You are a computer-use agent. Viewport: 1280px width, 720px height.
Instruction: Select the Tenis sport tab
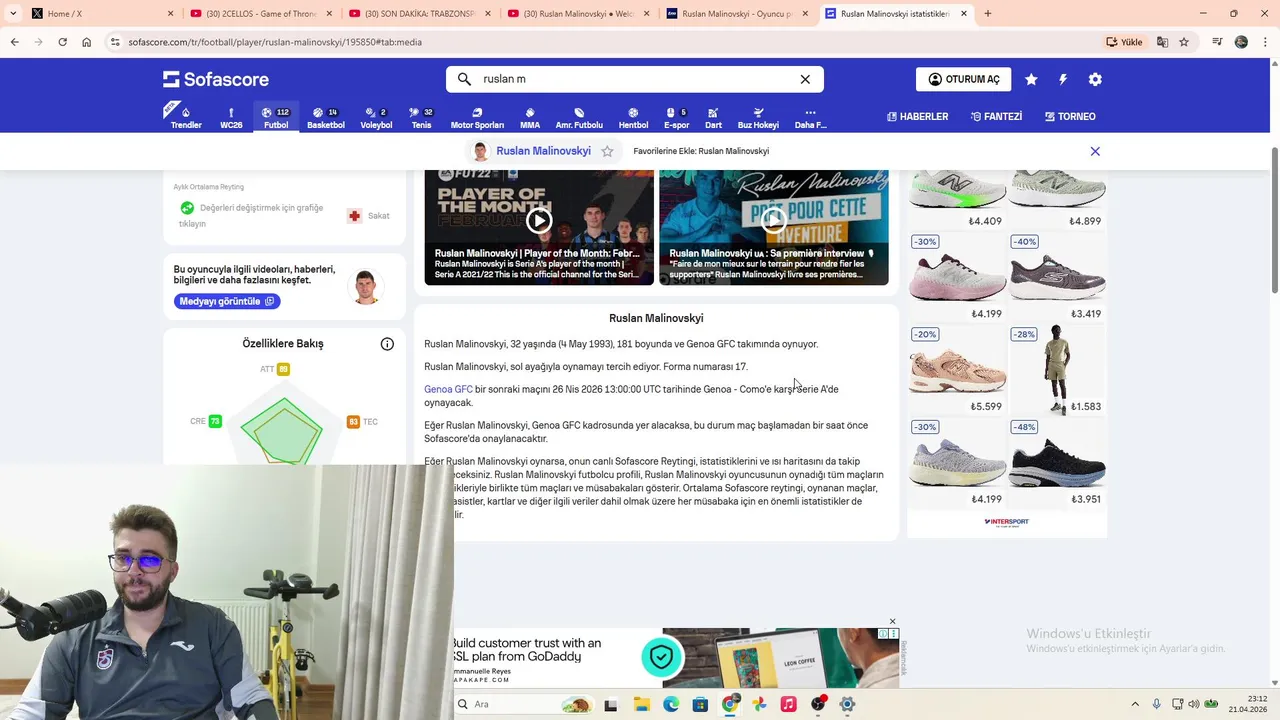(421, 118)
